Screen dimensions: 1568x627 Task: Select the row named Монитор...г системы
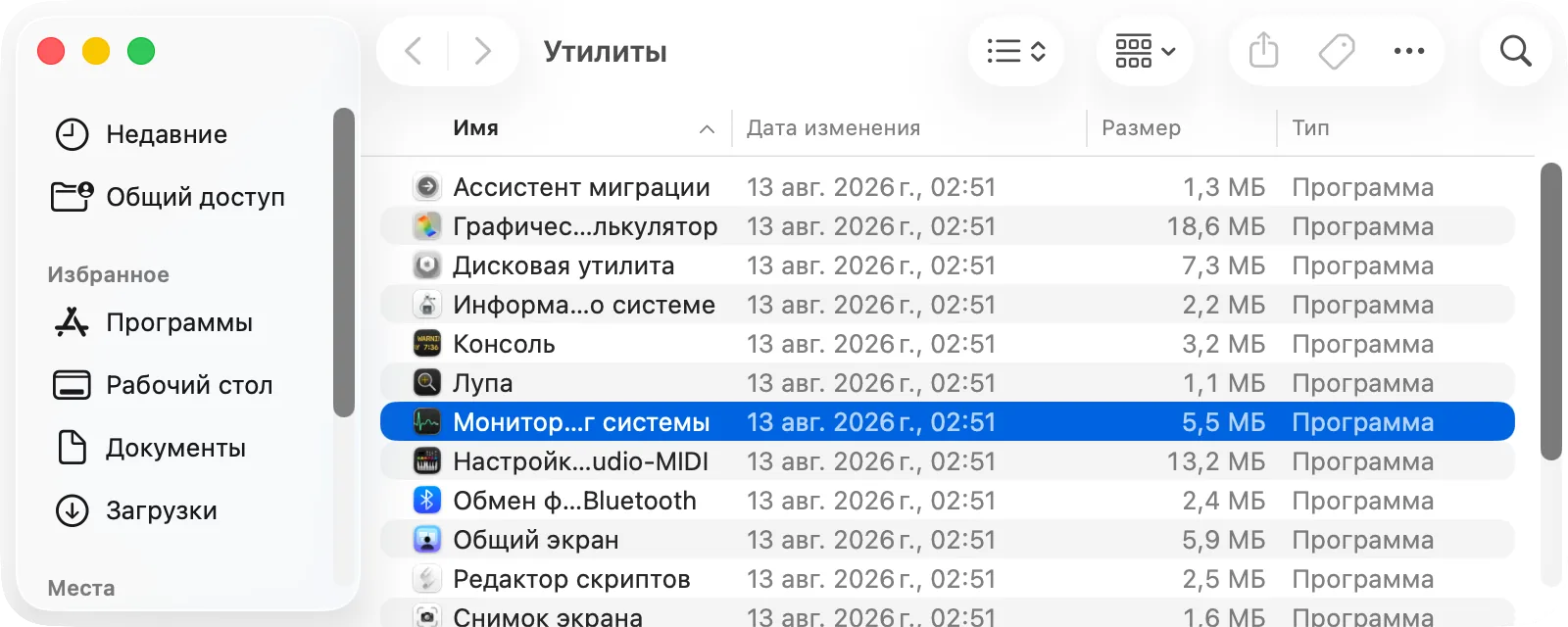click(x=948, y=421)
